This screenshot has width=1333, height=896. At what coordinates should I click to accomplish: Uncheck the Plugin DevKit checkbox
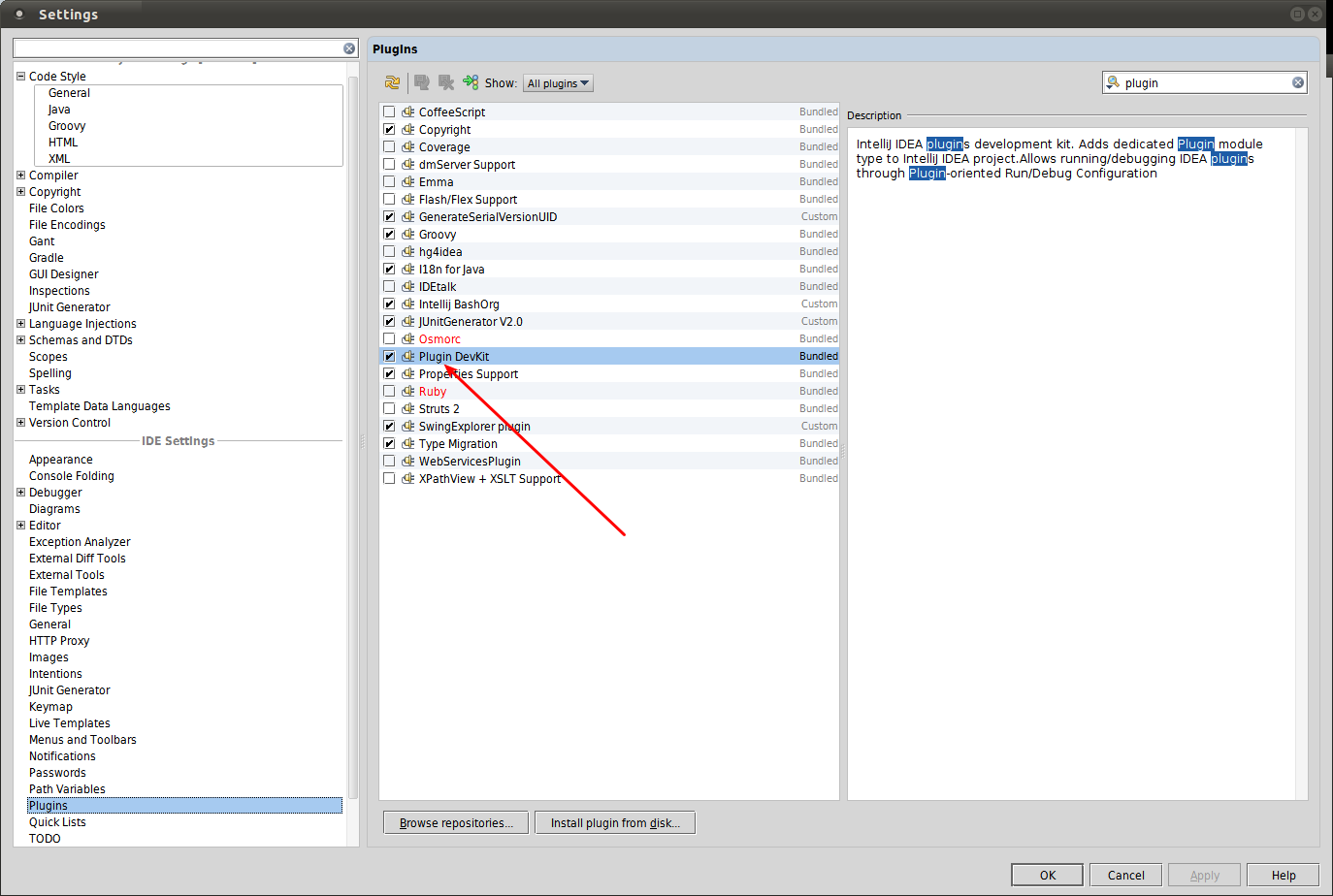(389, 357)
